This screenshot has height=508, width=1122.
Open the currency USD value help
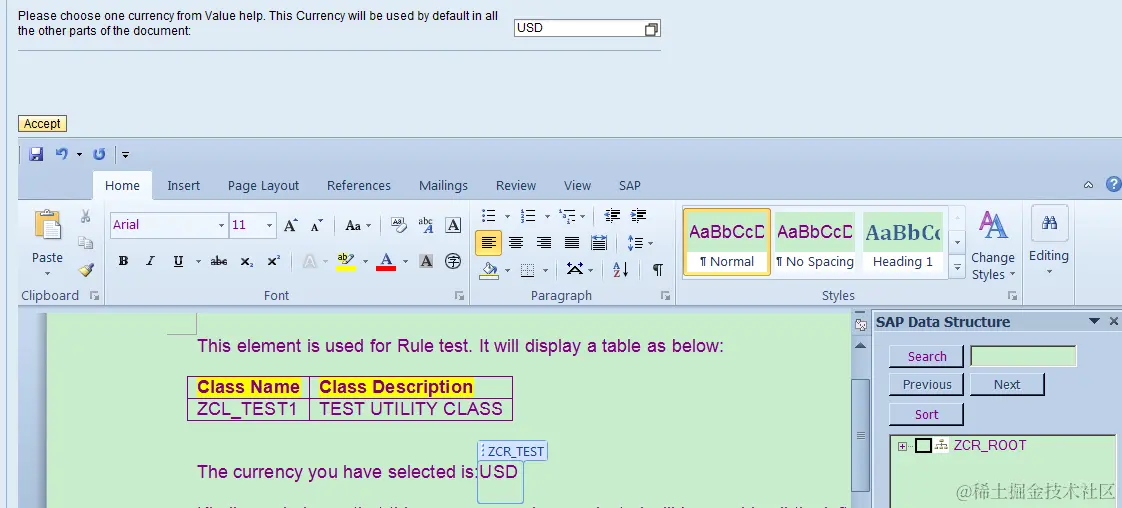(651, 29)
